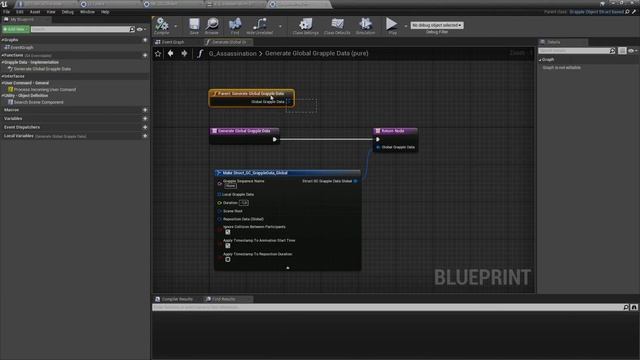This screenshot has width=640, height=360.
Task: Collapse the Grapple Data - Implementation category
Action: pyautogui.click(x=2, y=62)
